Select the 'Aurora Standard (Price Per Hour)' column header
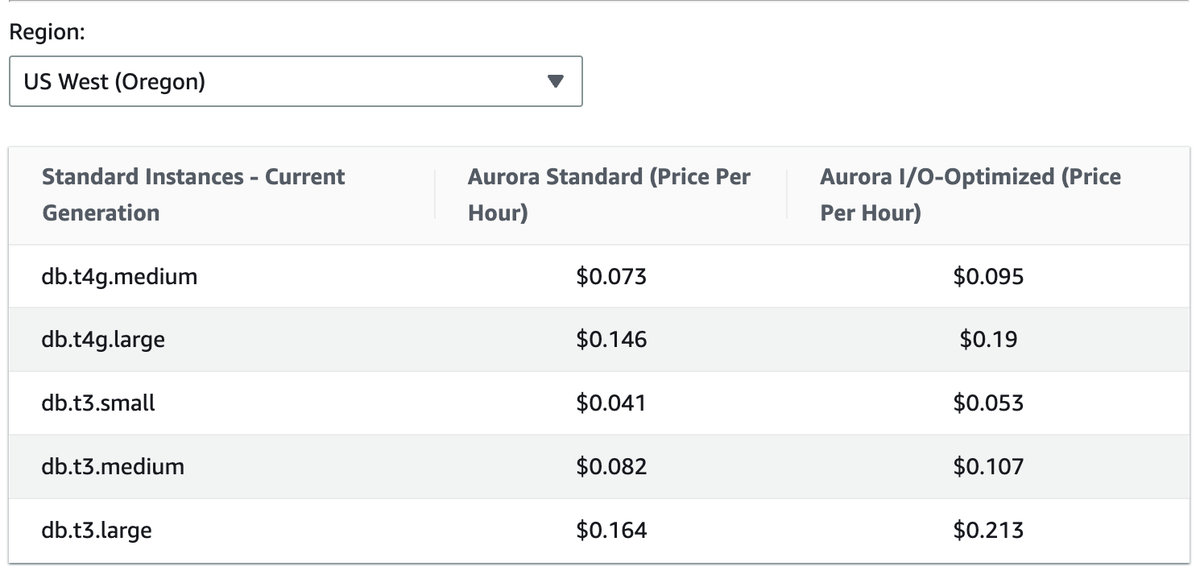The height and width of the screenshot is (570, 1200). [609, 195]
